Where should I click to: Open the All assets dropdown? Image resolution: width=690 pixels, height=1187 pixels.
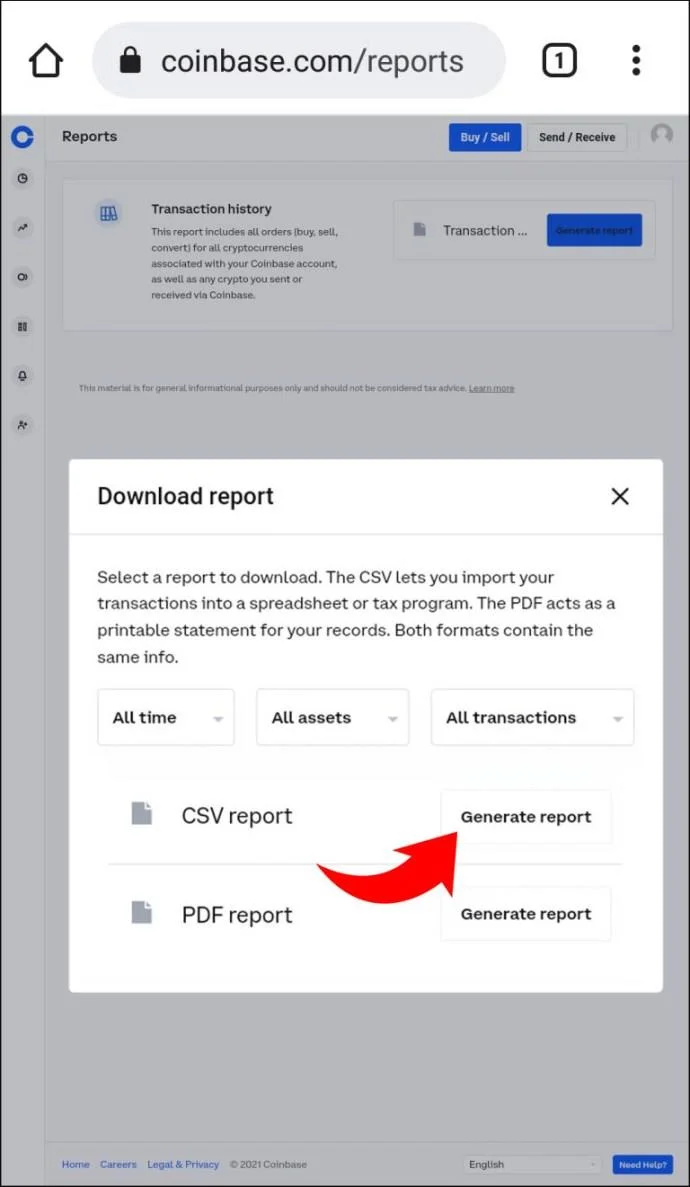(333, 717)
